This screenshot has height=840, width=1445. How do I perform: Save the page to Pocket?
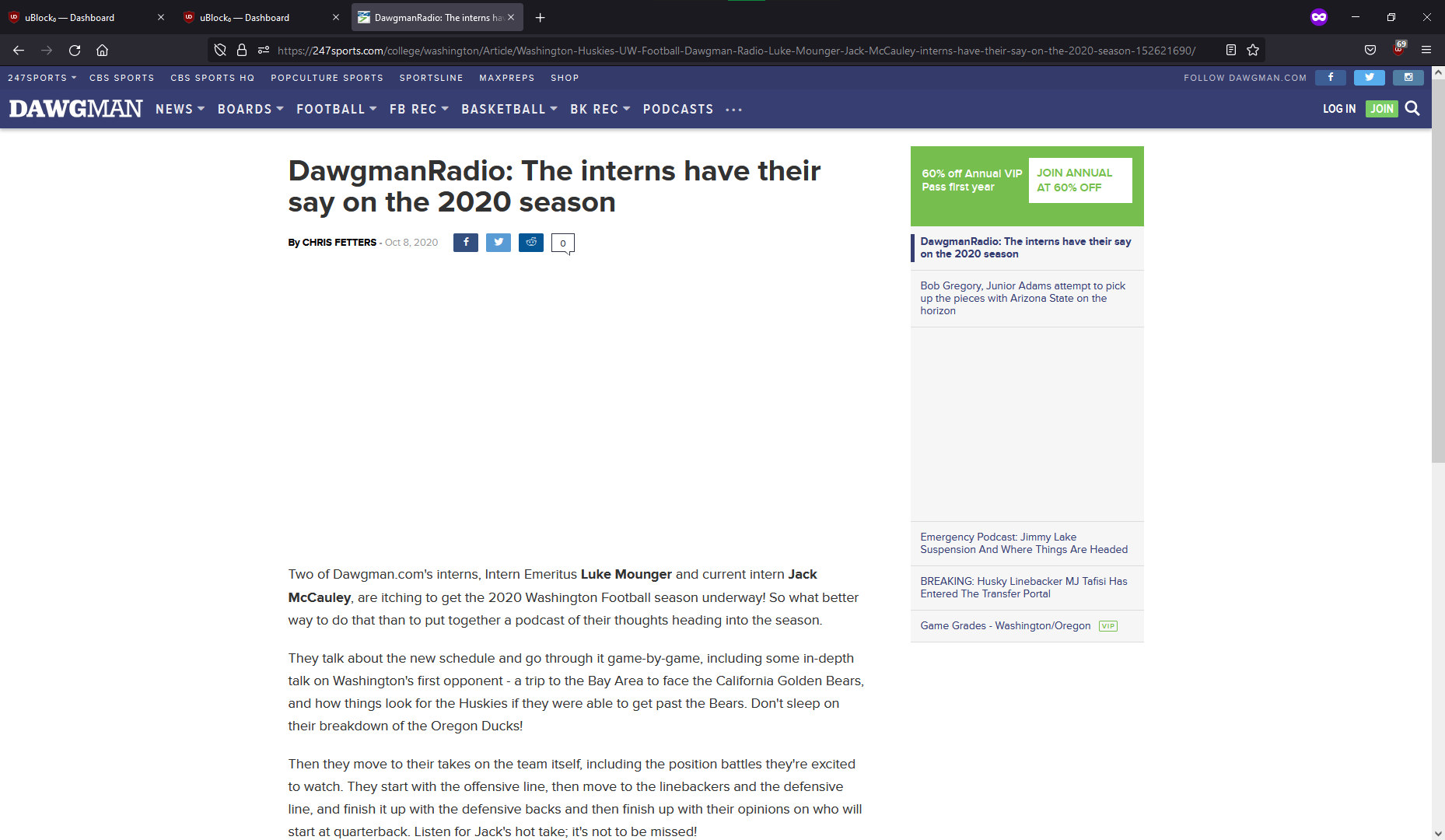(x=1370, y=50)
